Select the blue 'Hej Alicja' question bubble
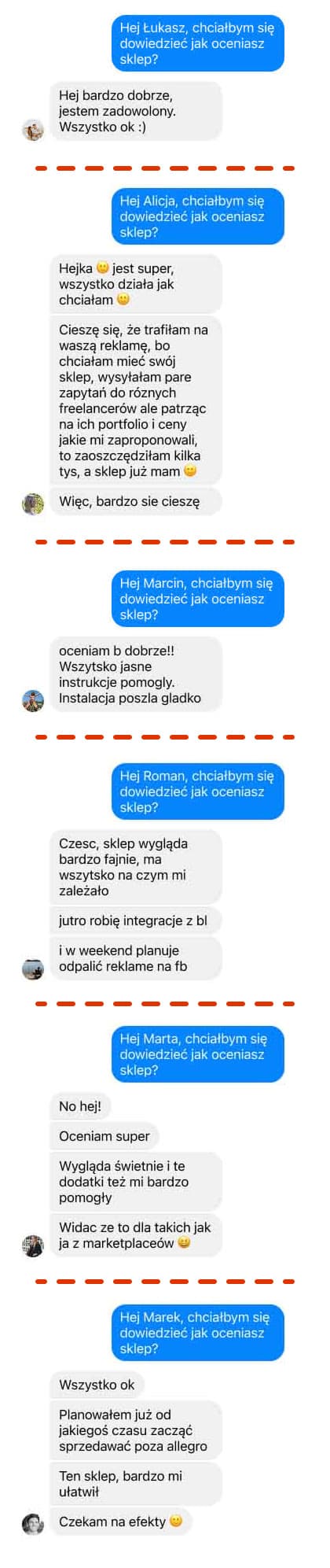 (197, 216)
